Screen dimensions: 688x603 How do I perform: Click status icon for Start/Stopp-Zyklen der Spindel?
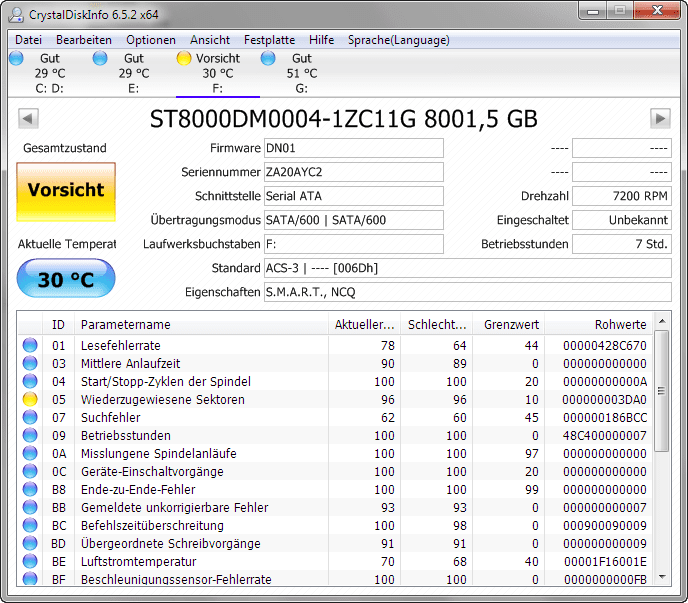click(x=30, y=381)
